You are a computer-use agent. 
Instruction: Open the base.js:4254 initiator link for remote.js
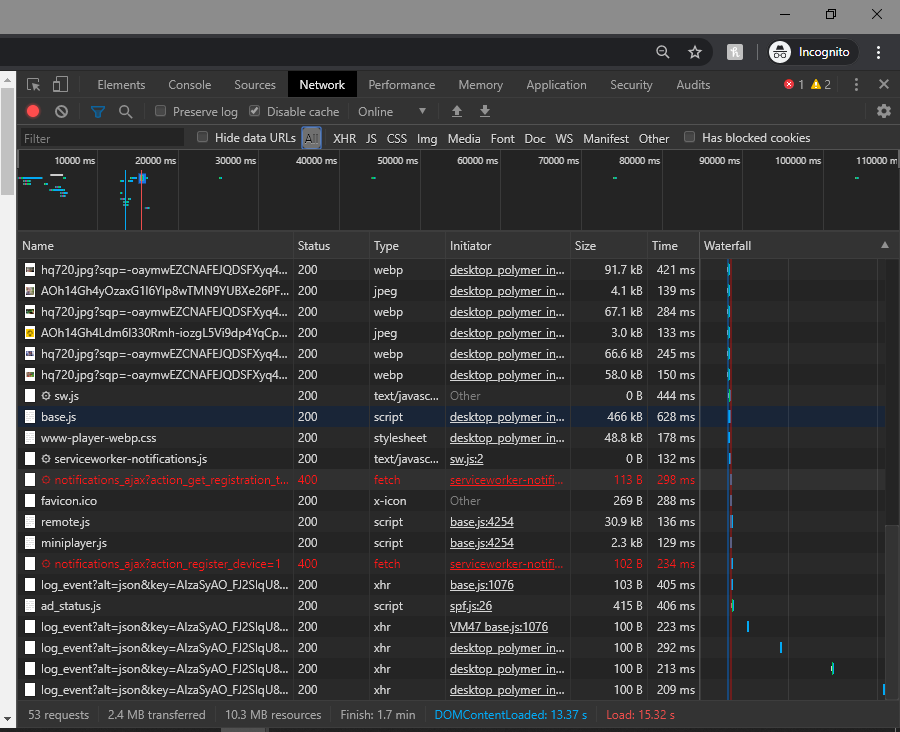pos(481,522)
